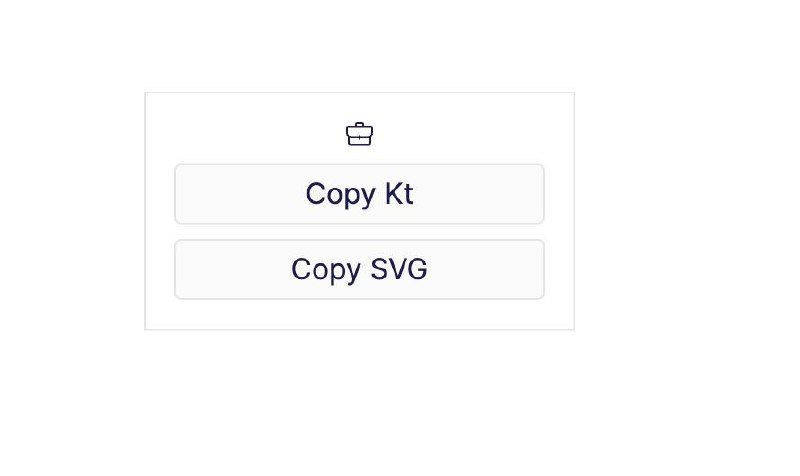This screenshot has width=800, height=476.
Task: Activate the button labeled Copy SVG
Action: [359, 269]
